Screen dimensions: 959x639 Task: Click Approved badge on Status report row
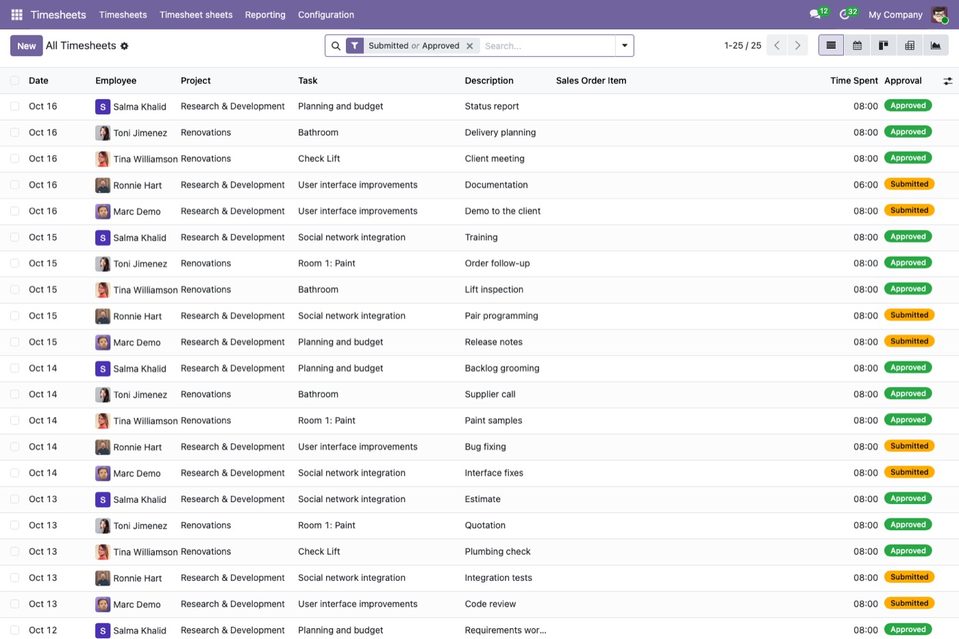point(908,106)
